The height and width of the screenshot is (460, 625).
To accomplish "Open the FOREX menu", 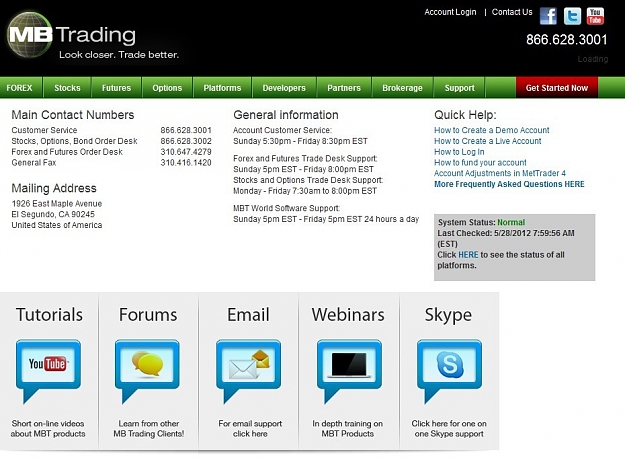I will tap(20, 88).
